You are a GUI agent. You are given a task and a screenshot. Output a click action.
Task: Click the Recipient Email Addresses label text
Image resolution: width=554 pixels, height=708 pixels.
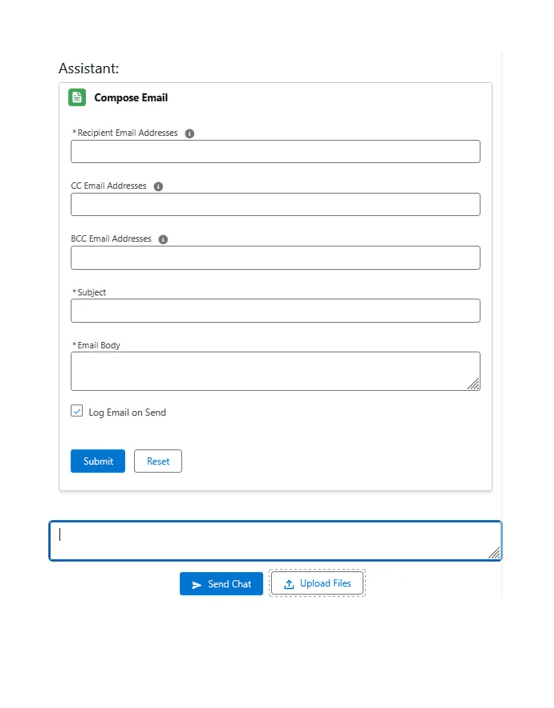[127, 133]
